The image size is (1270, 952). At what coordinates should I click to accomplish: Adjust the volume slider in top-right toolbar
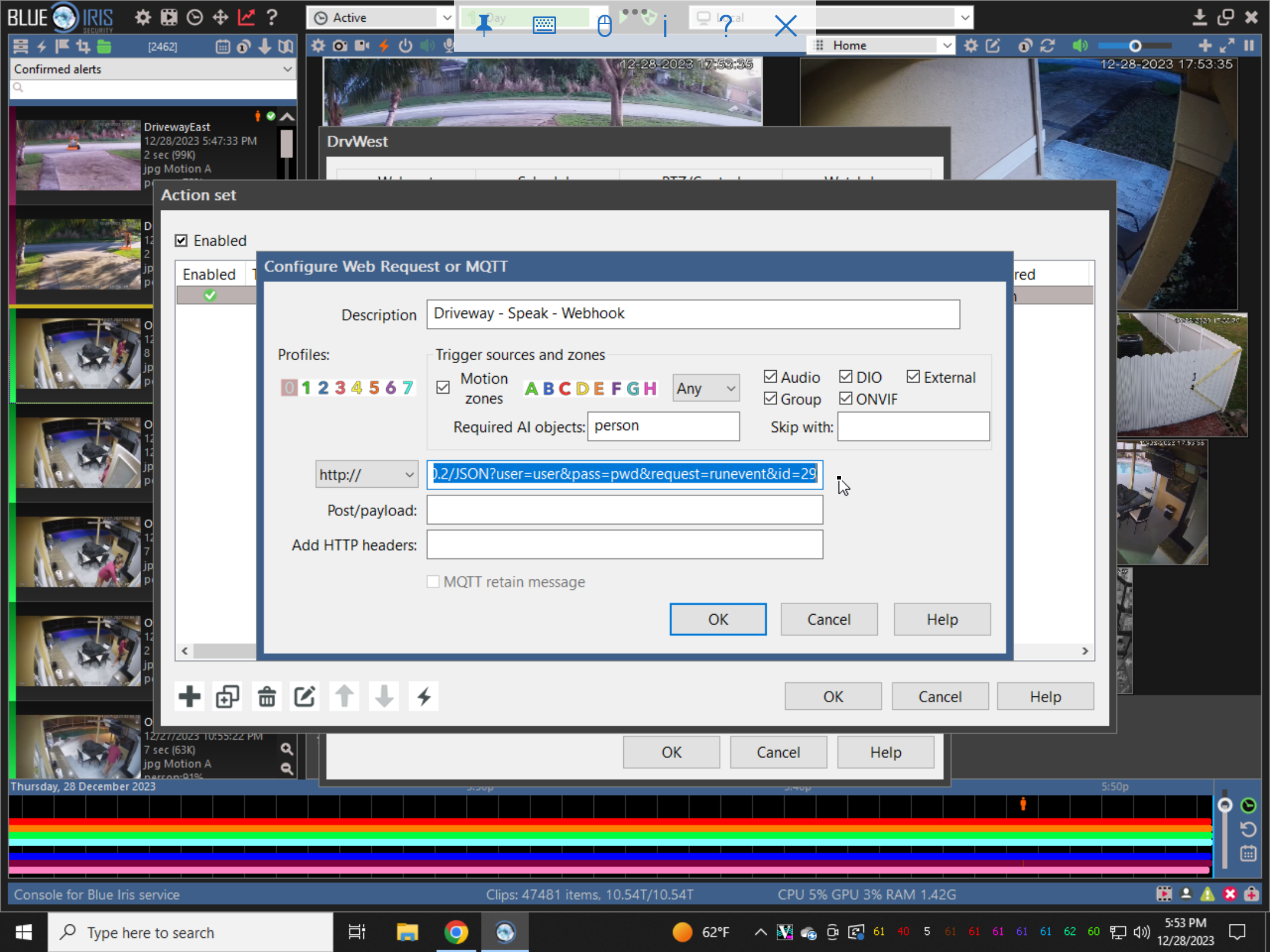[1135, 45]
